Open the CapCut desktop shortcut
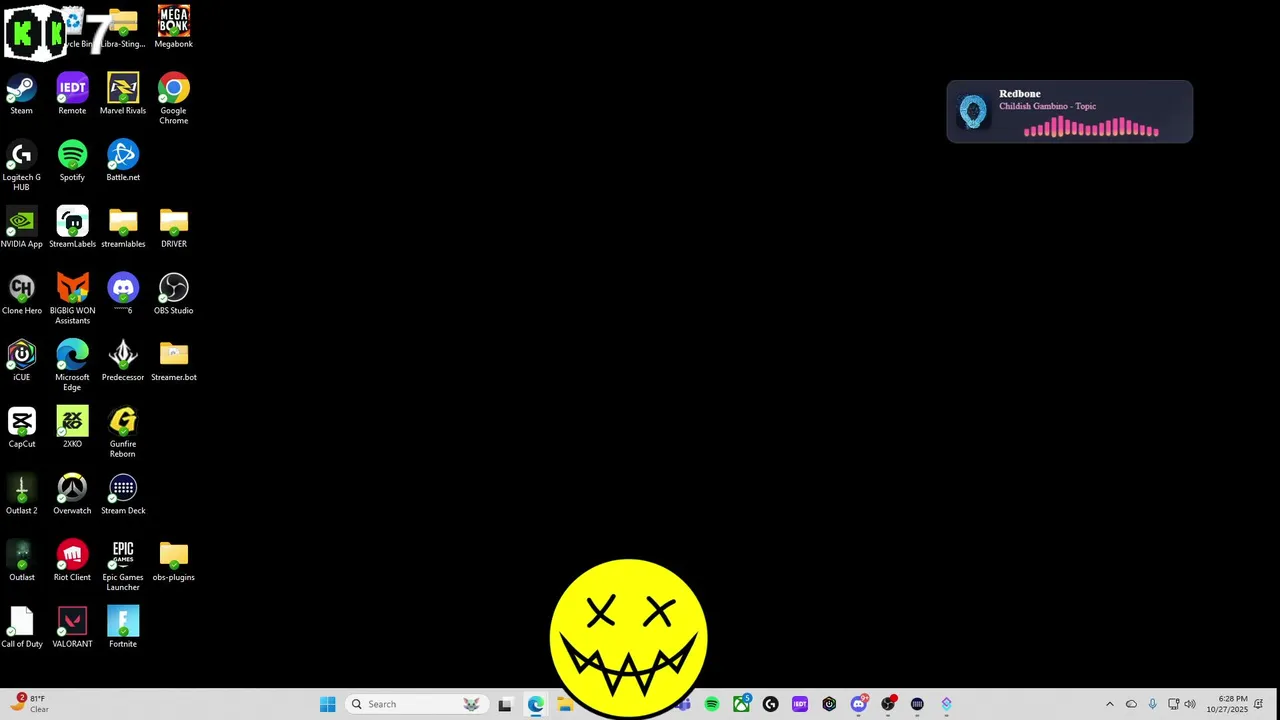 (x=21, y=427)
